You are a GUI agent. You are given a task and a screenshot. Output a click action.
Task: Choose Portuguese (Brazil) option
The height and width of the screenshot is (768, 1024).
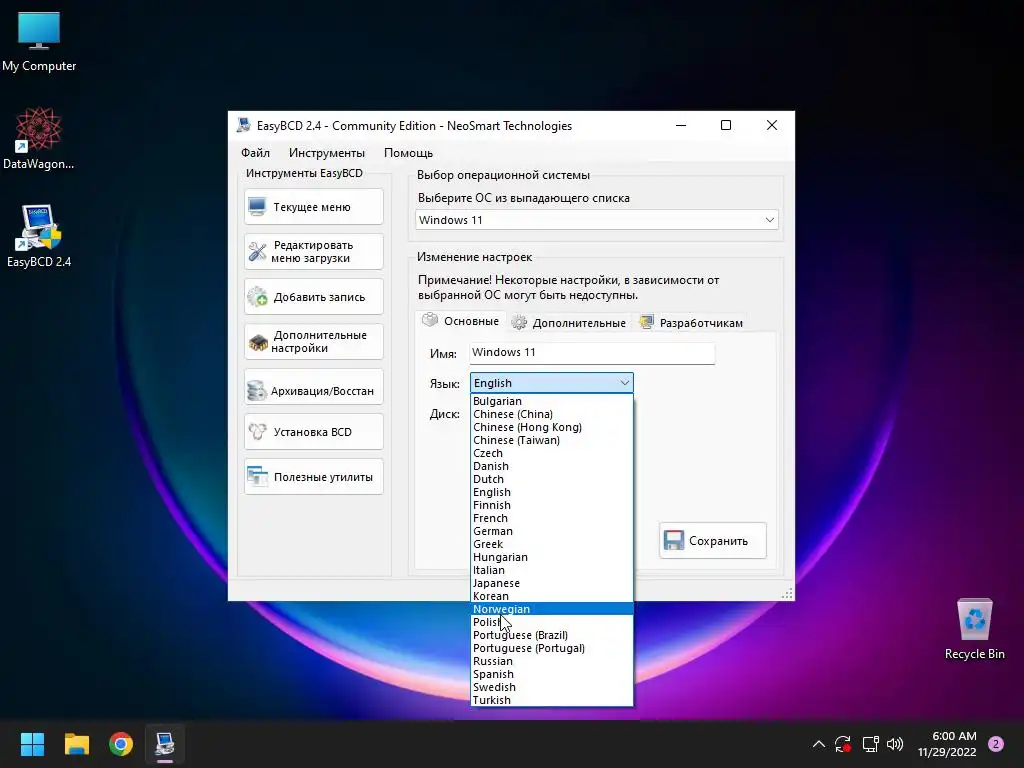pyautogui.click(x=552, y=635)
